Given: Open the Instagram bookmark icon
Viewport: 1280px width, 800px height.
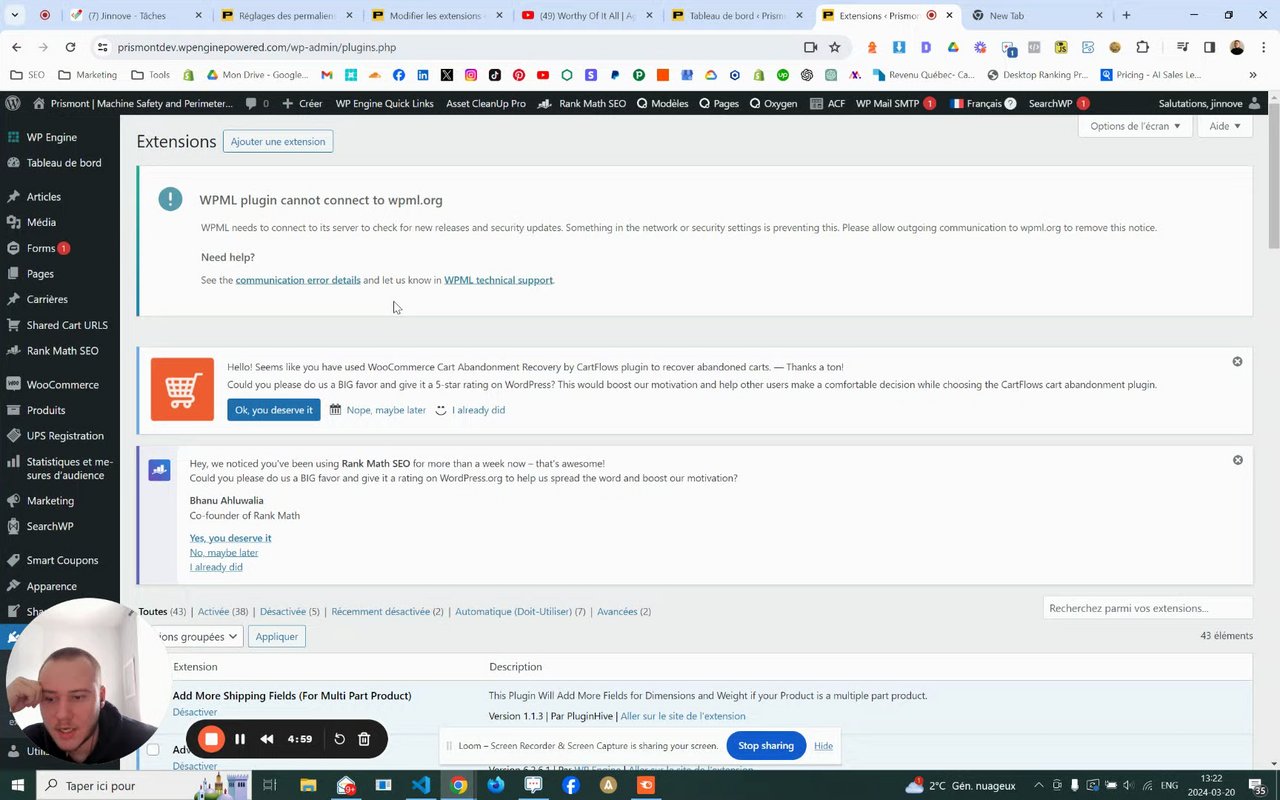Looking at the screenshot, I should [x=471, y=75].
